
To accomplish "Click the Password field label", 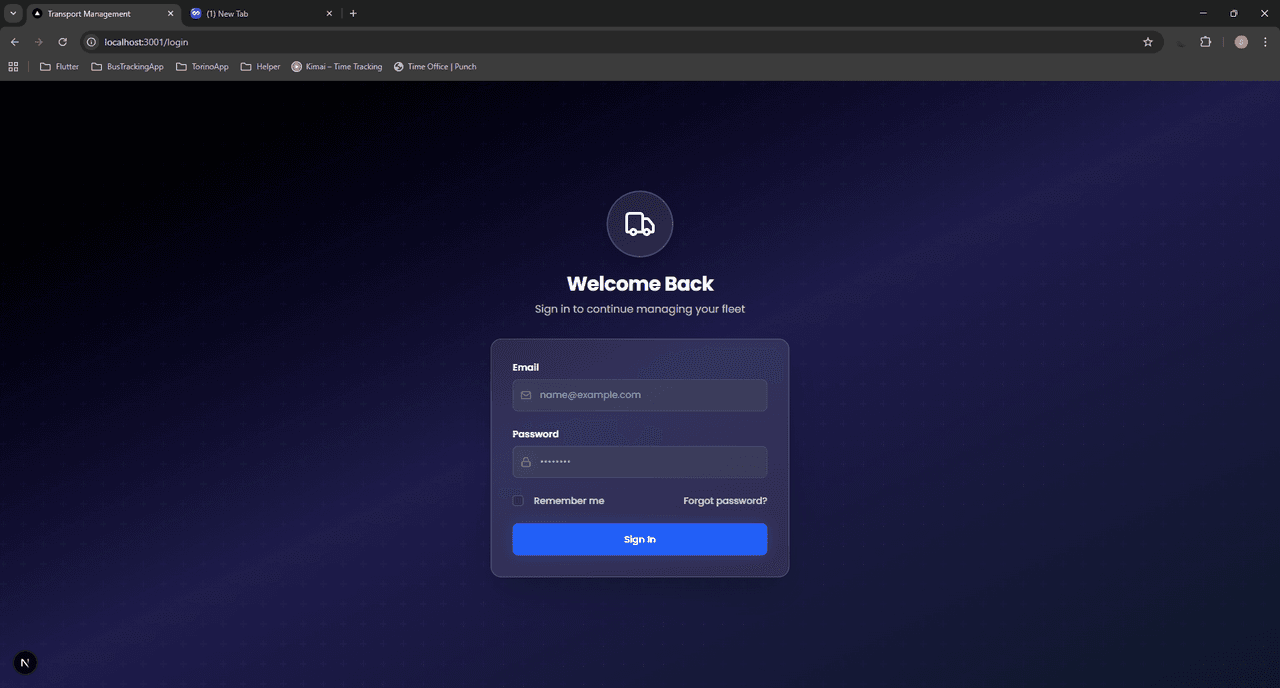I will pos(536,434).
